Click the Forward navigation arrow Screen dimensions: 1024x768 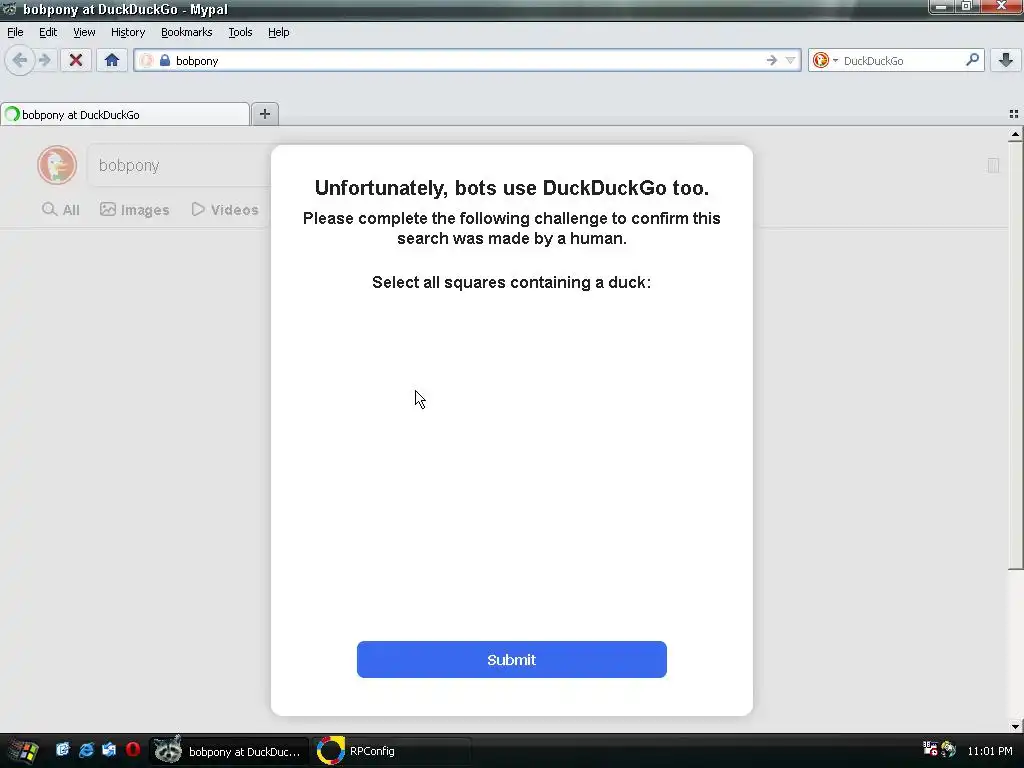[x=44, y=61]
